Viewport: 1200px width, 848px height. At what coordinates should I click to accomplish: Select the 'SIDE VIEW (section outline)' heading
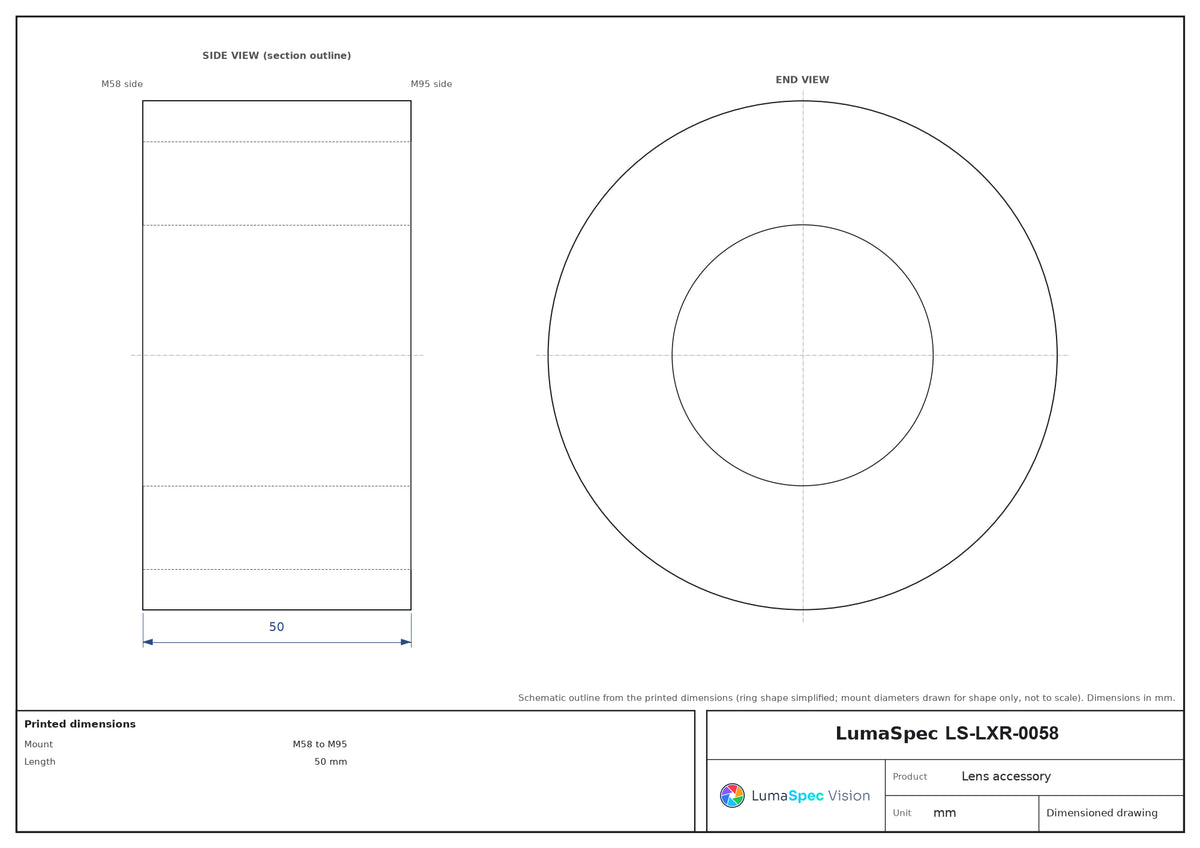(x=277, y=56)
